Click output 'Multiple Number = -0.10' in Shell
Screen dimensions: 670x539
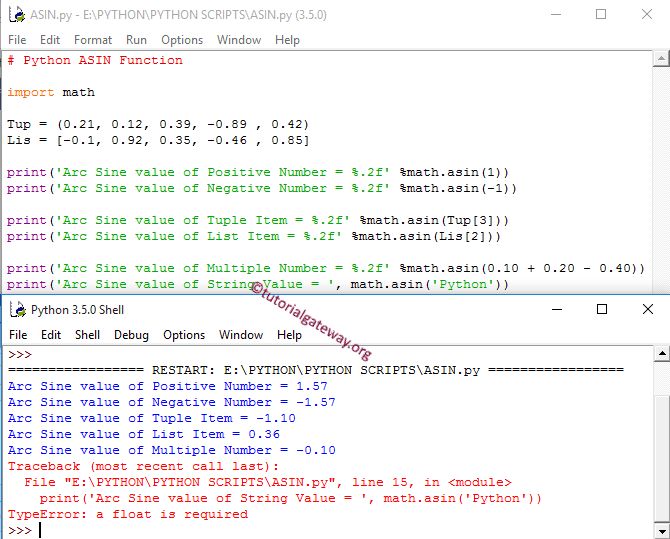(171, 451)
